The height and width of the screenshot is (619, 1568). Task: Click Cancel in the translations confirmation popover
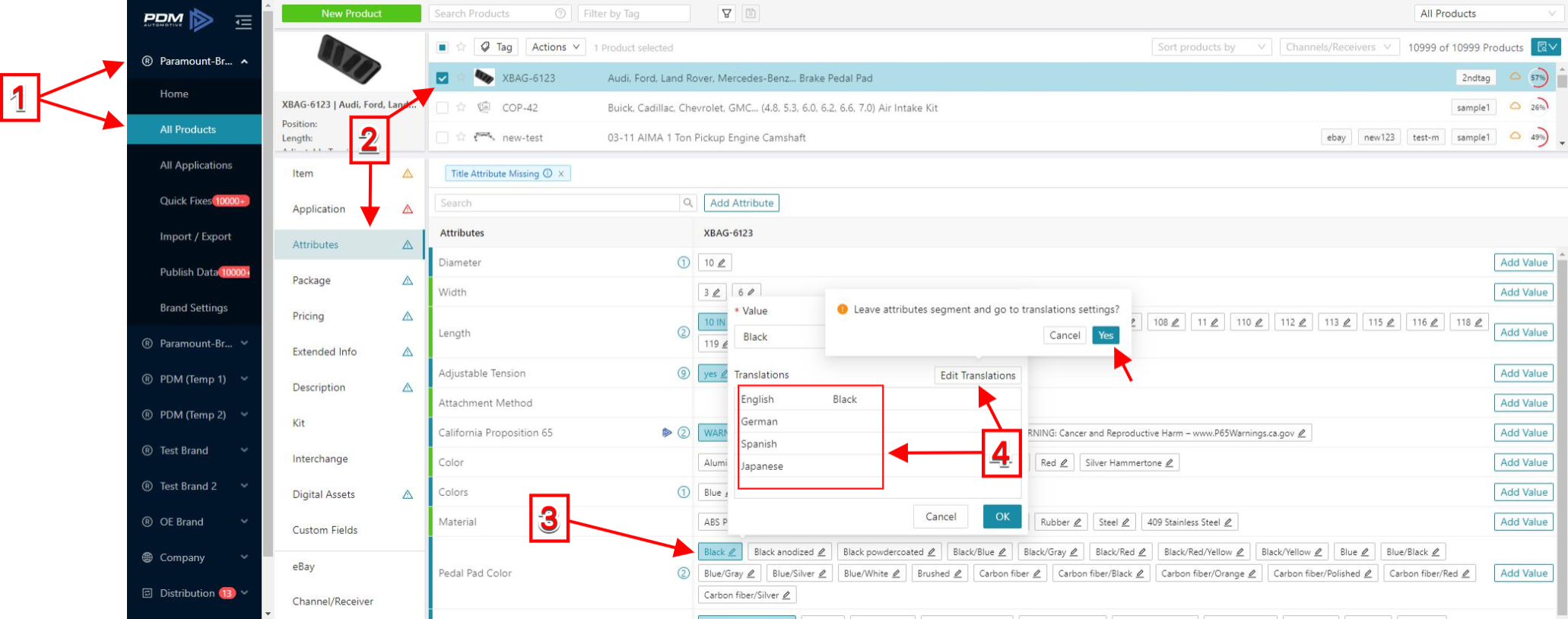pyautogui.click(x=1065, y=335)
